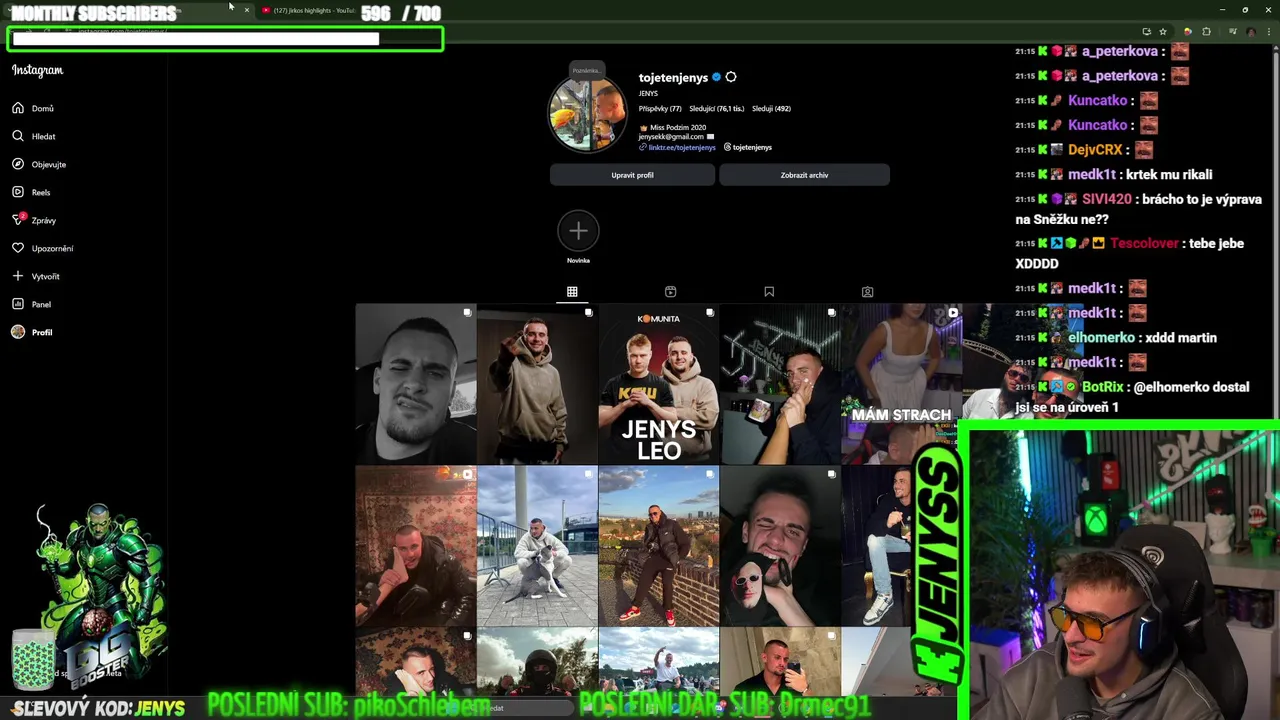This screenshot has height=720, width=1280.
Task: Open black-and-white close-up face post
Action: (x=415, y=384)
